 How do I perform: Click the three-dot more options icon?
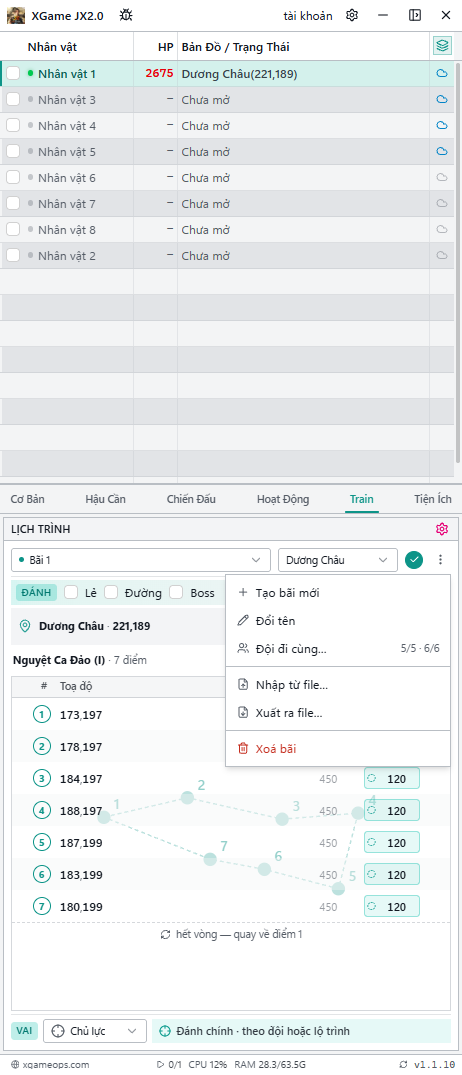pos(440,559)
